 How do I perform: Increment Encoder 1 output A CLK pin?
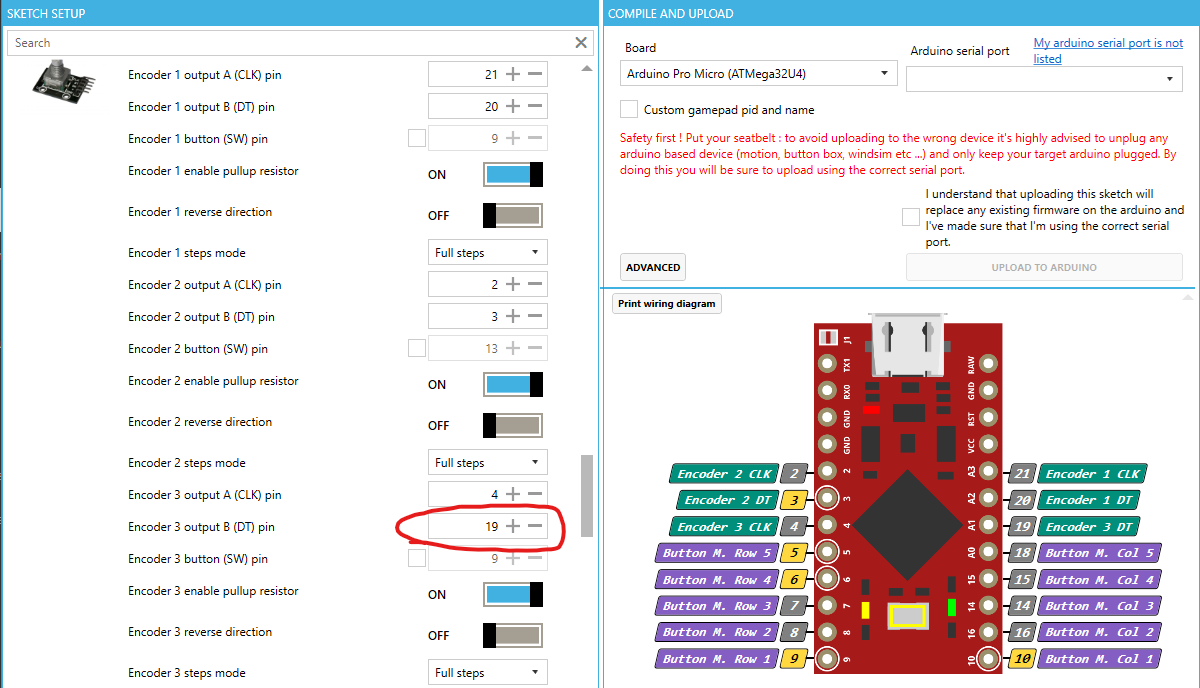pyautogui.click(x=513, y=74)
